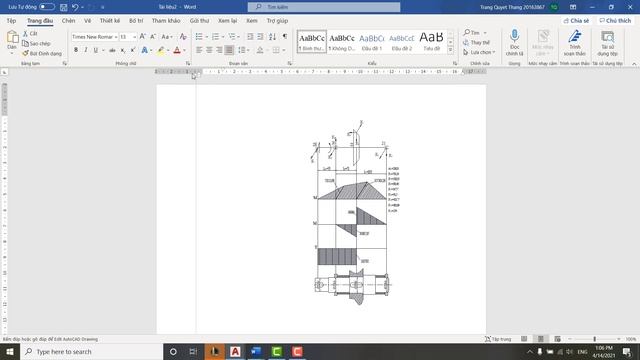Switch to the Thiết kế (Design) tab
The image size is (640, 360).
tap(110, 20)
